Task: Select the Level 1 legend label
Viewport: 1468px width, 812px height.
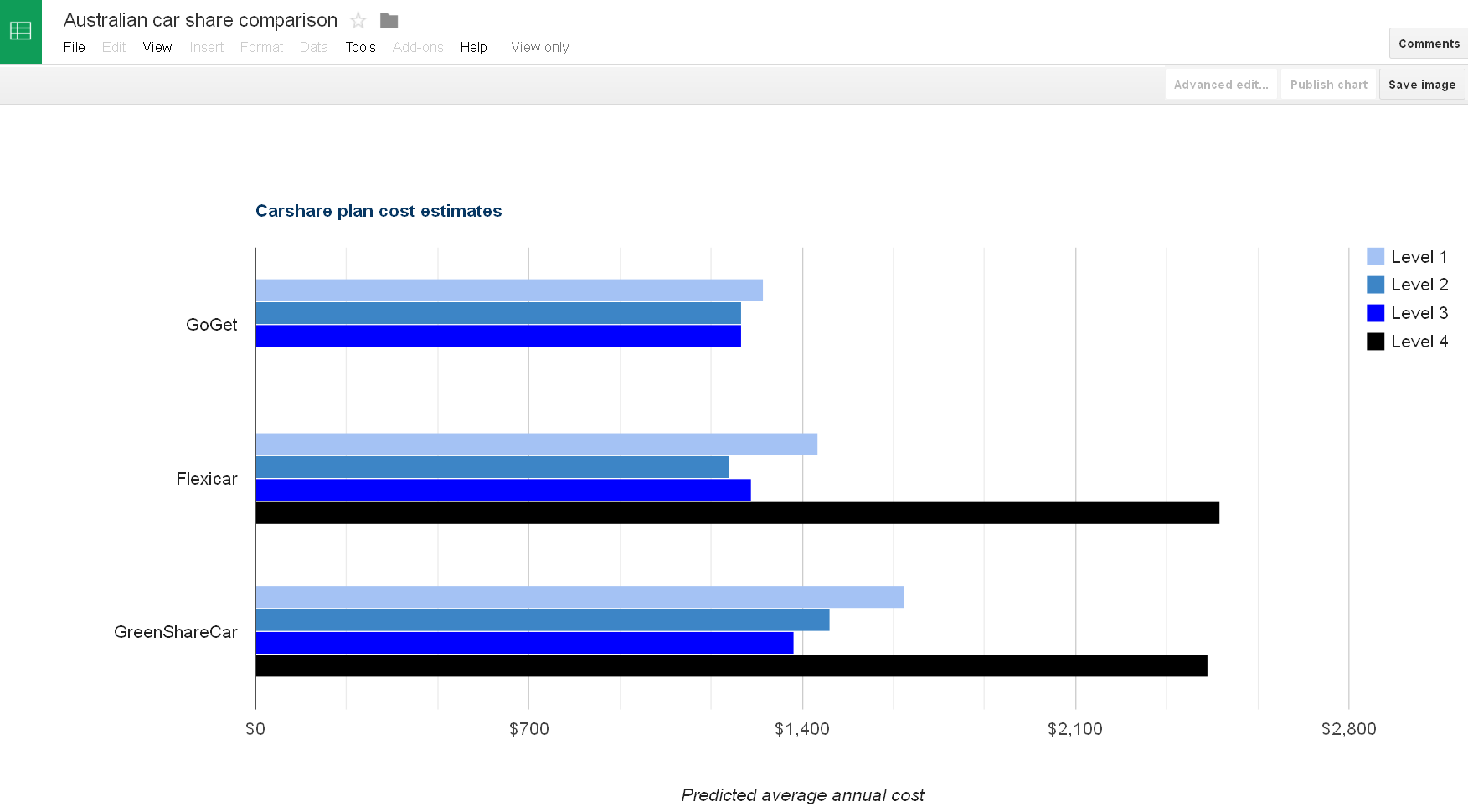Action: tap(1419, 257)
